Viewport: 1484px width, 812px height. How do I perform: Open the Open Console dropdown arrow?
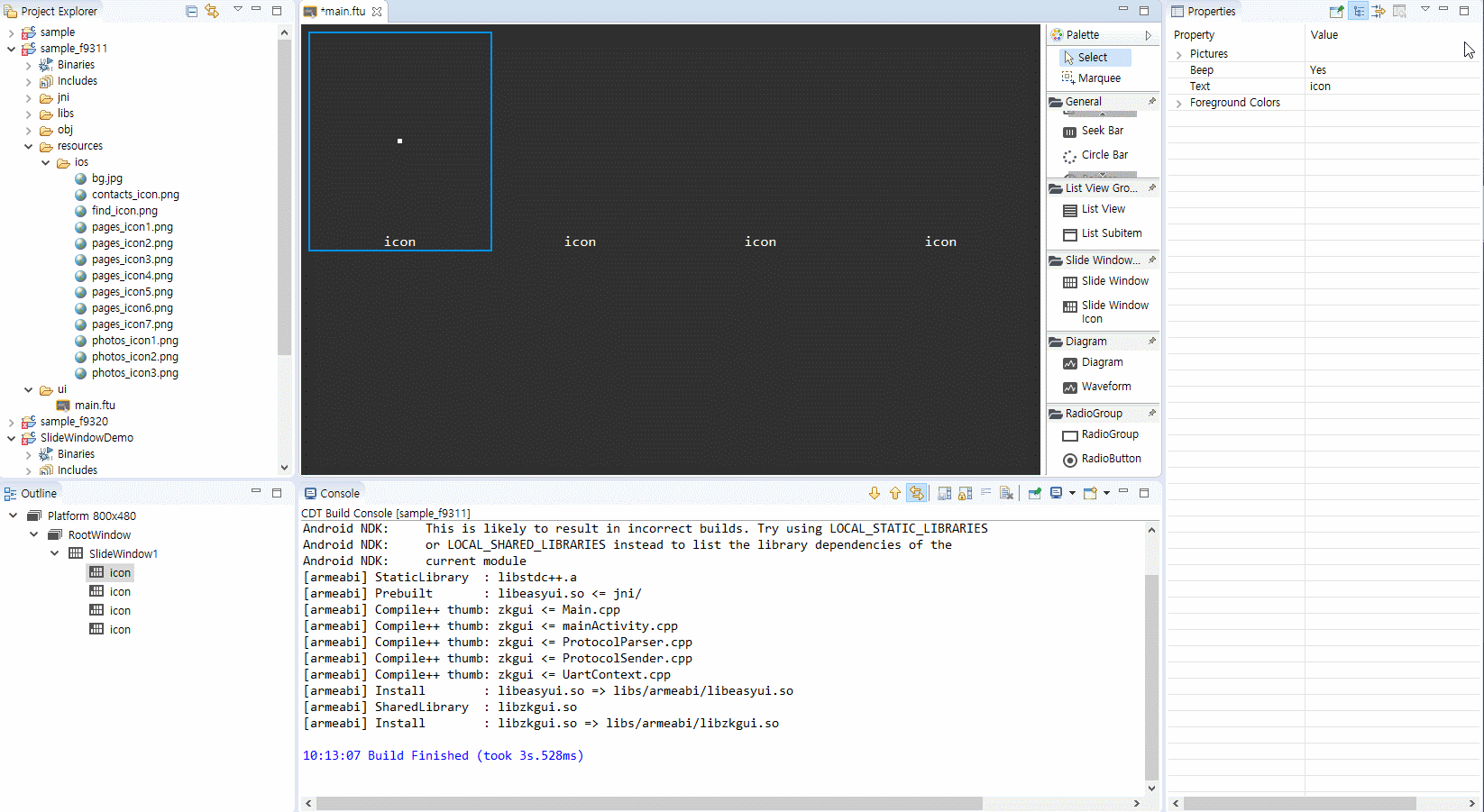click(1106, 493)
